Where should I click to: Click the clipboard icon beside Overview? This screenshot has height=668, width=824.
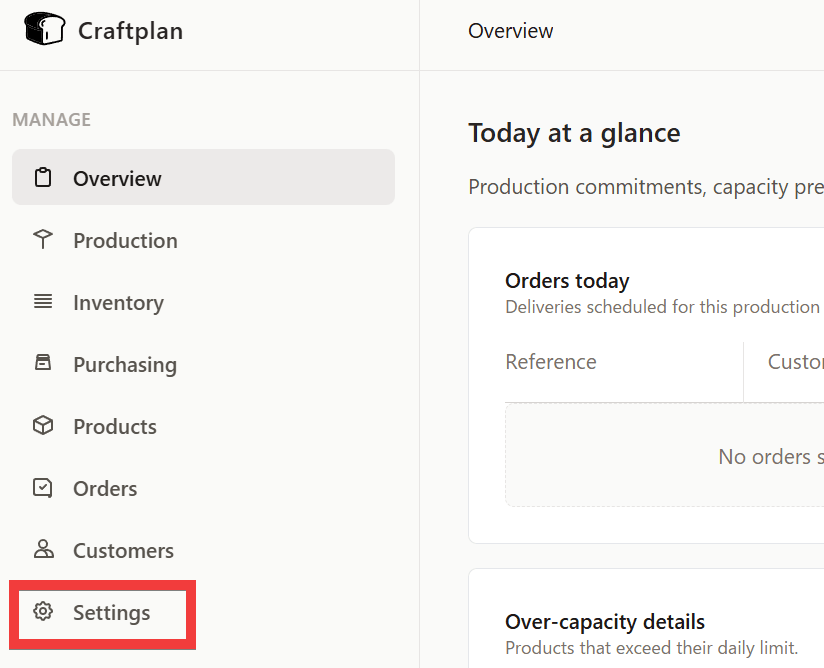pos(43,178)
